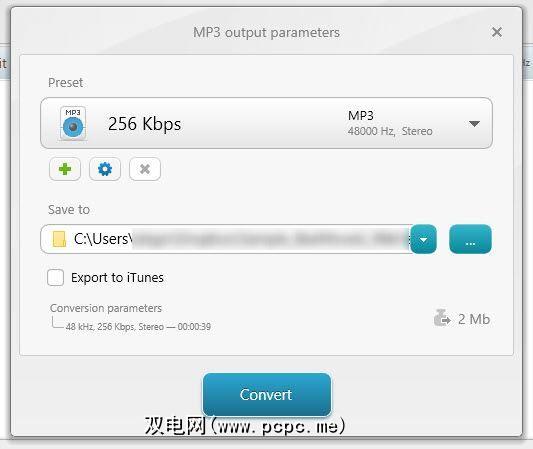Add a new preset with green plus
This screenshot has height=449, width=533.
65,169
